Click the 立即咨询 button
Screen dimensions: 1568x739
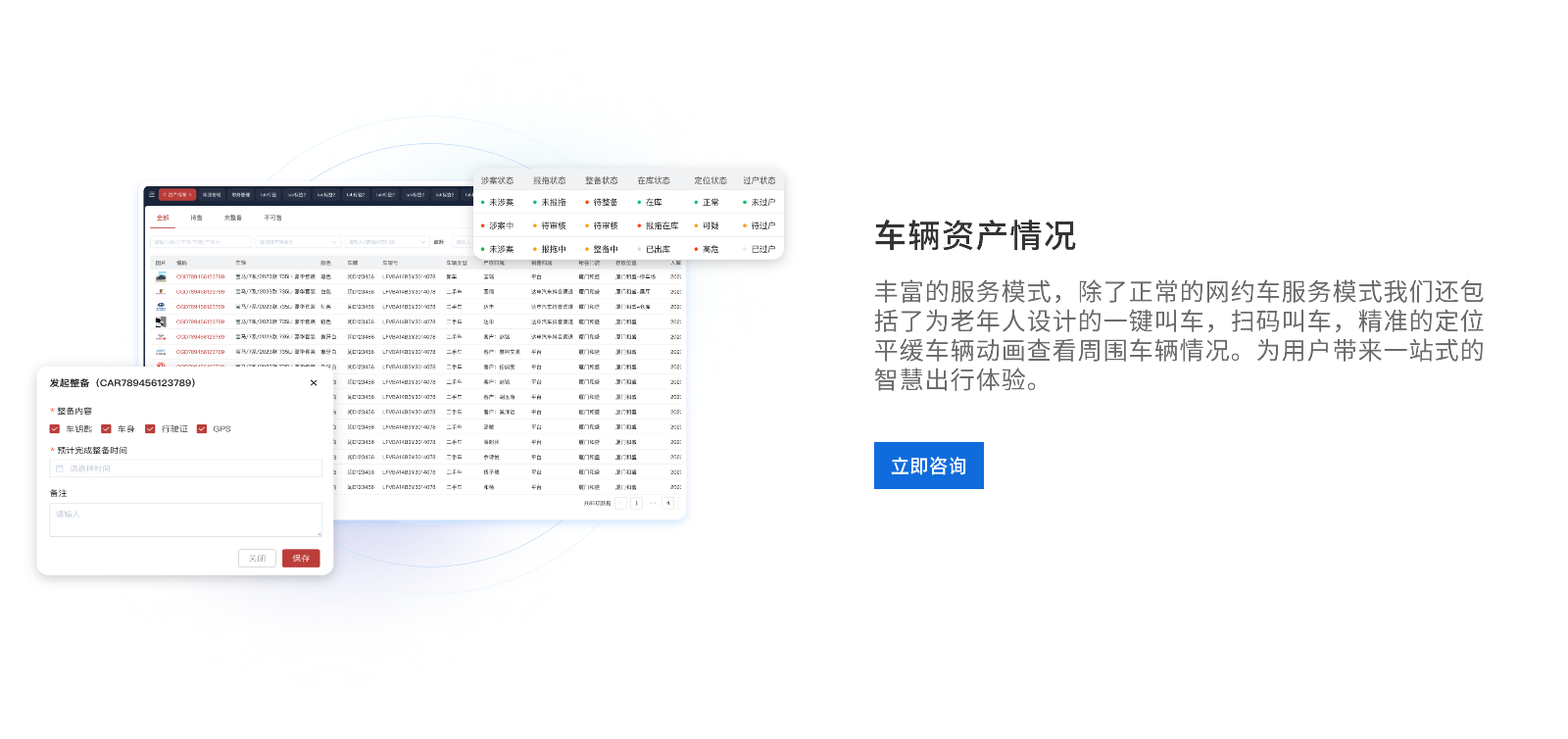tap(928, 466)
